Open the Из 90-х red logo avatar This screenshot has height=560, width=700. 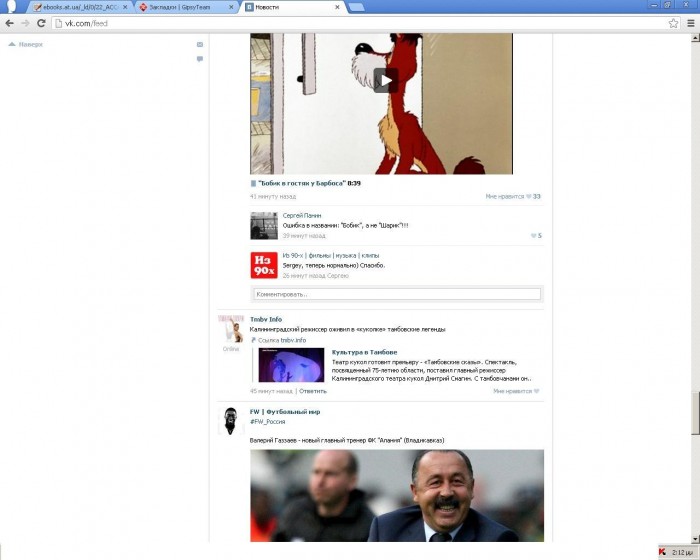point(264,265)
